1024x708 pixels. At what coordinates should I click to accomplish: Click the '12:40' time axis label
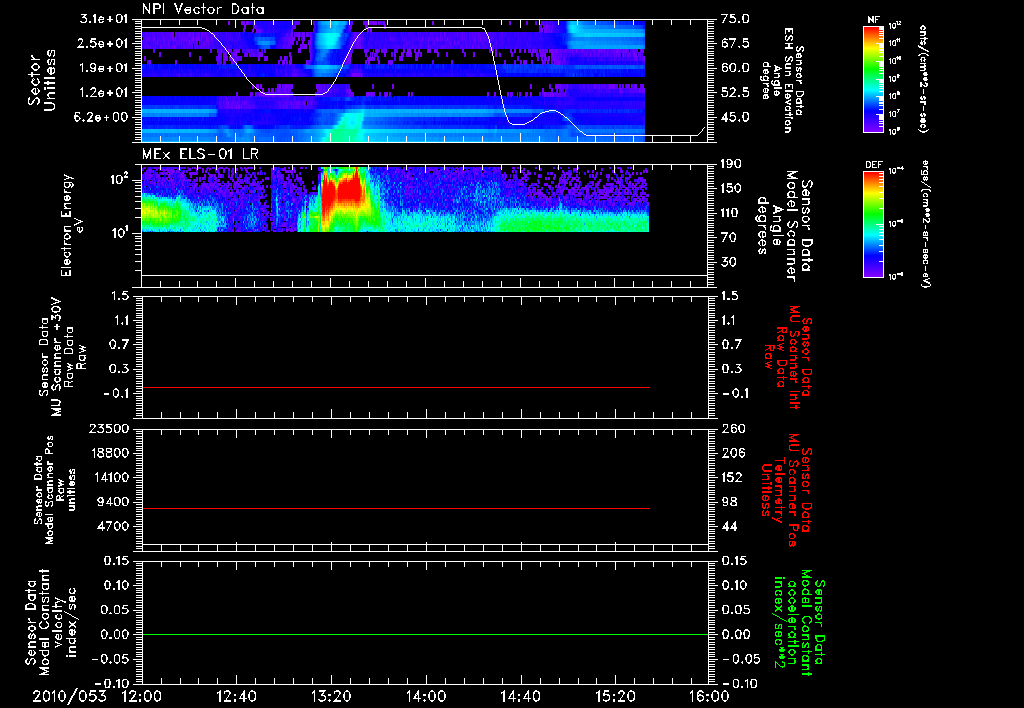(236, 696)
